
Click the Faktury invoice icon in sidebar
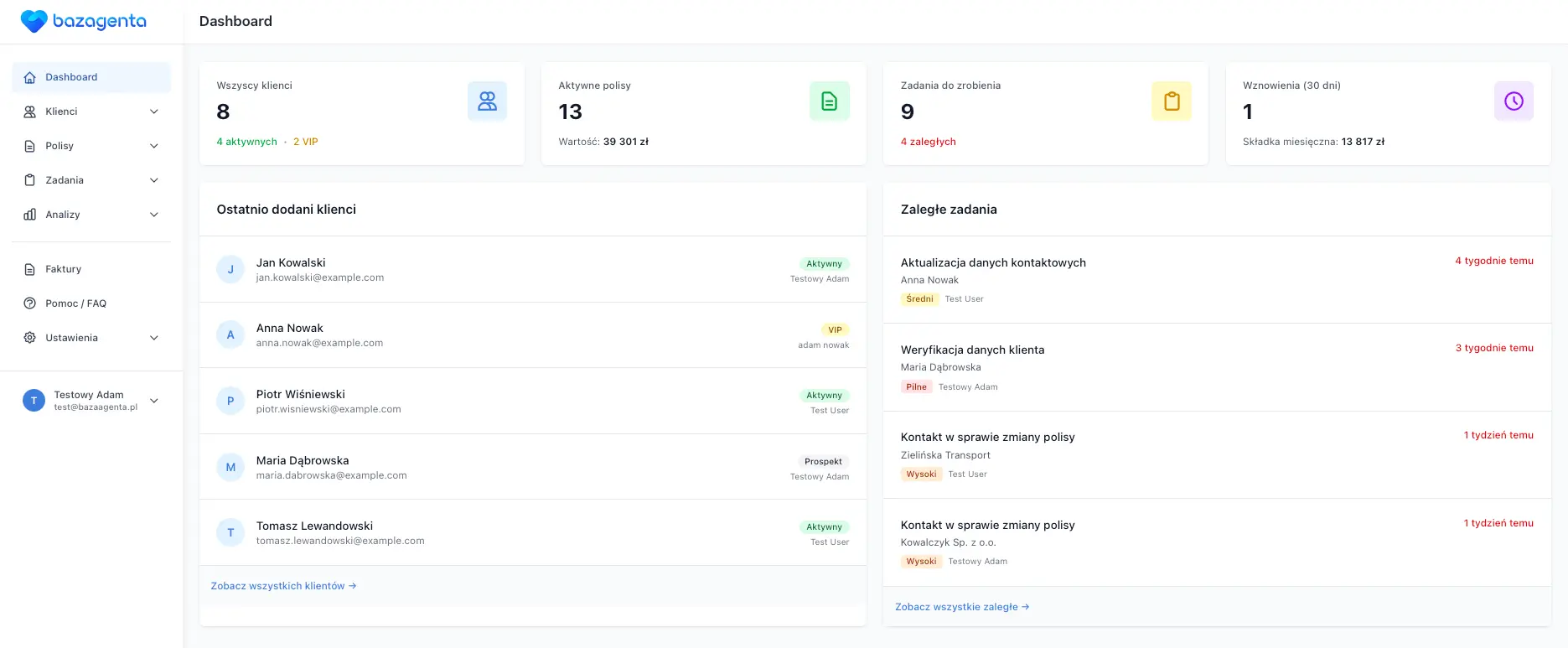pos(30,269)
